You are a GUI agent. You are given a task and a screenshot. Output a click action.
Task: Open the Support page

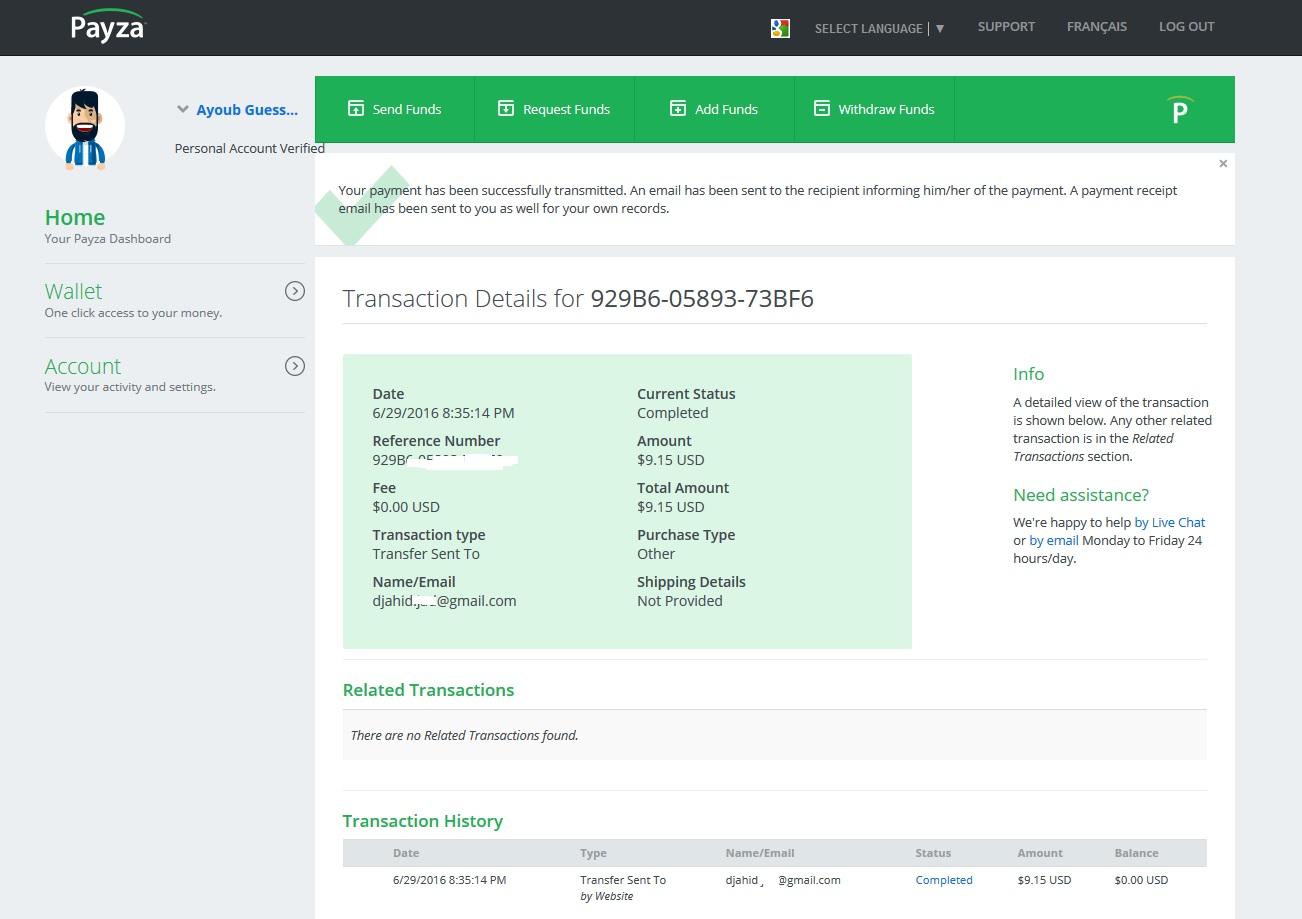pyautogui.click(x=1006, y=27)
